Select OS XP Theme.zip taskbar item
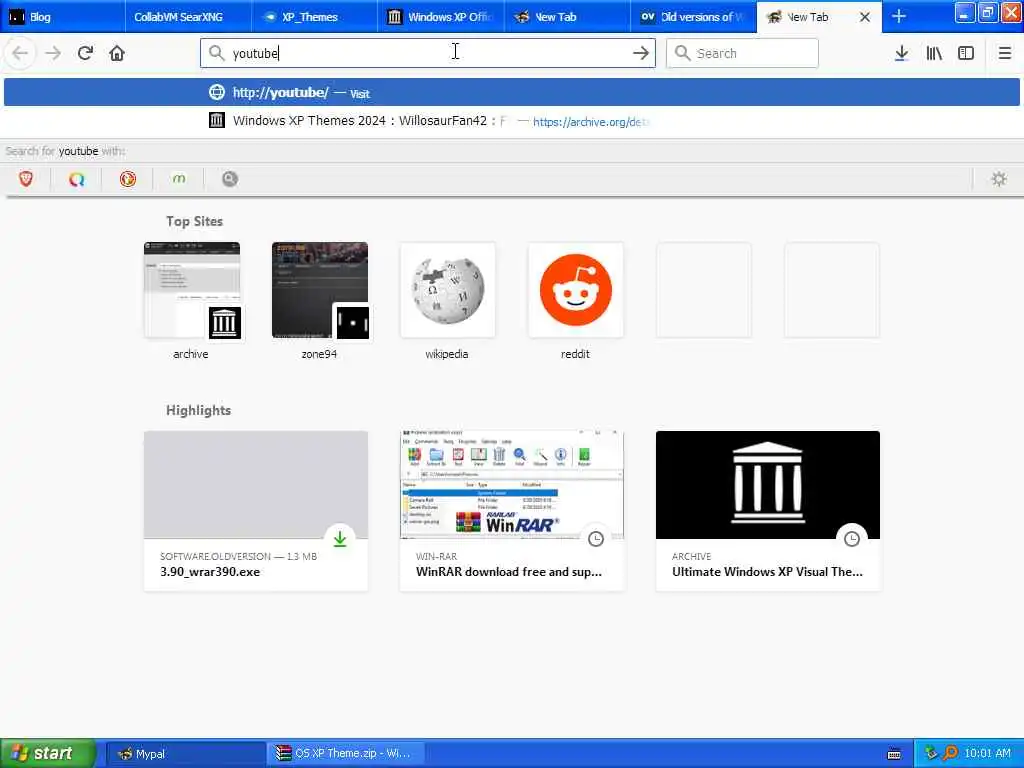Image resolution: width=1024 pixels, height=768 pixels. 346,754
